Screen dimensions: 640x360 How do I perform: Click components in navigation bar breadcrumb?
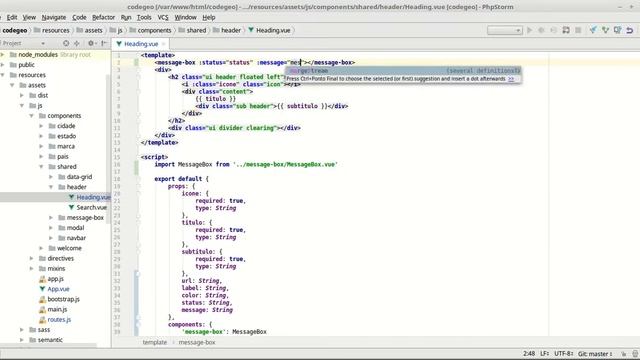coord(150,30)
